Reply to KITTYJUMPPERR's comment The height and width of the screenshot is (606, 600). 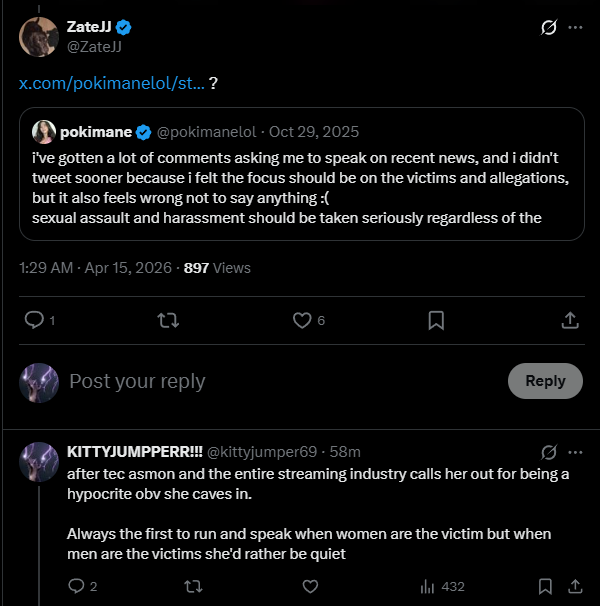pos(76,586)
